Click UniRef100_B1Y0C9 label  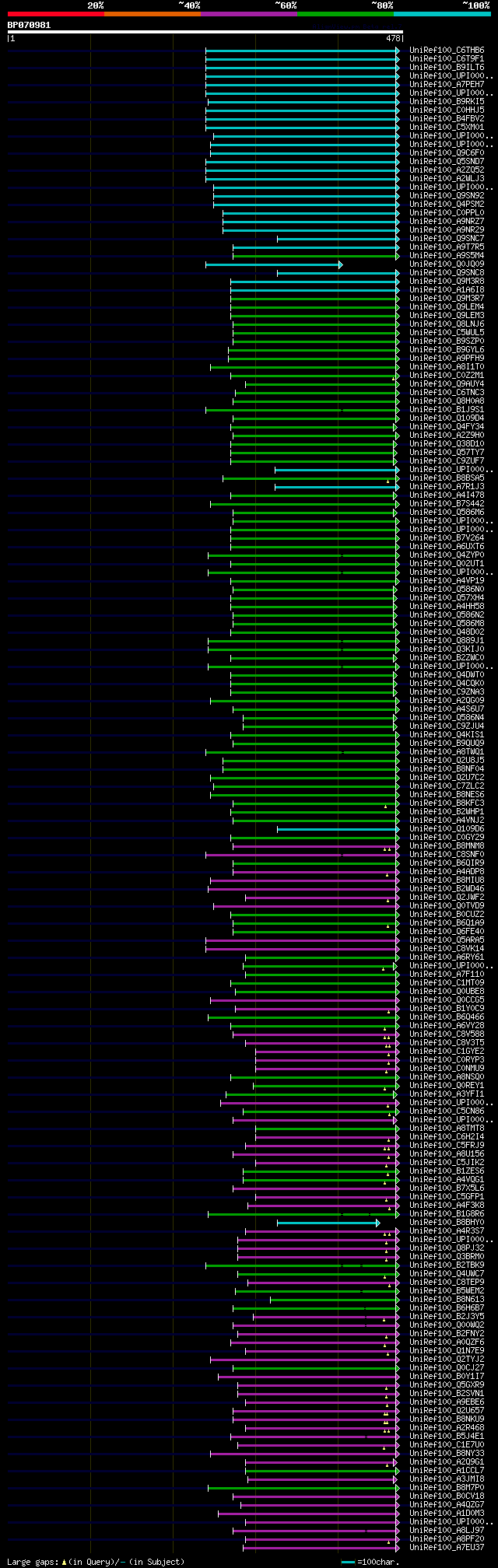click(x=447, y=1008)
